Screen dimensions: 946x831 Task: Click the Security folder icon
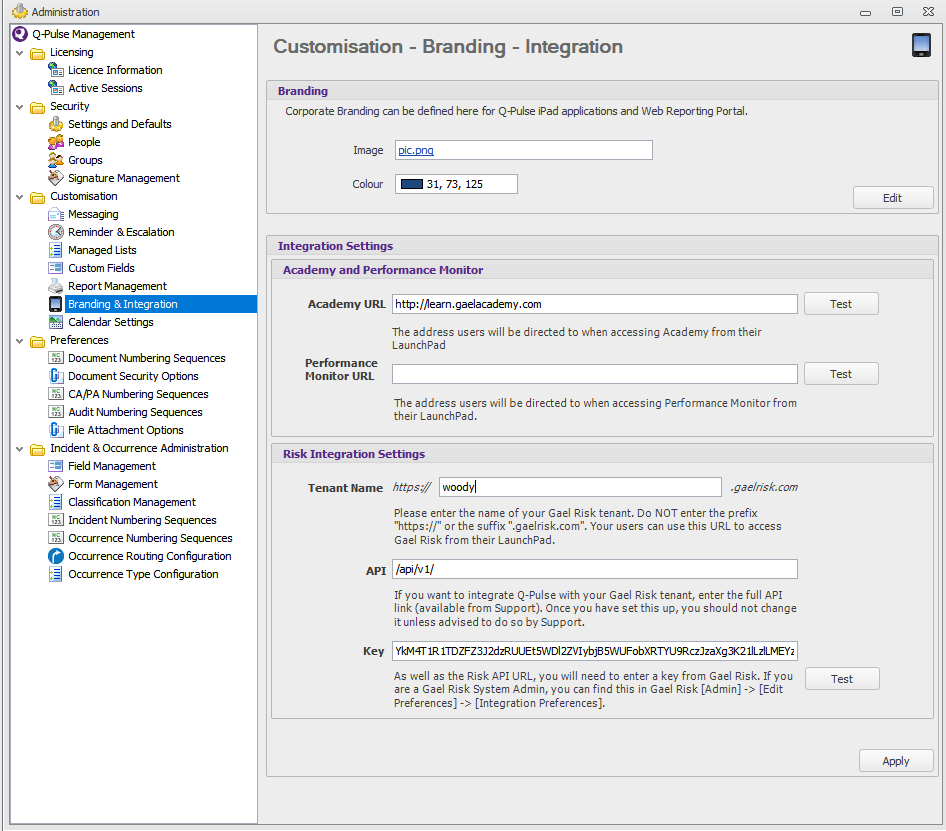(37, 107)
